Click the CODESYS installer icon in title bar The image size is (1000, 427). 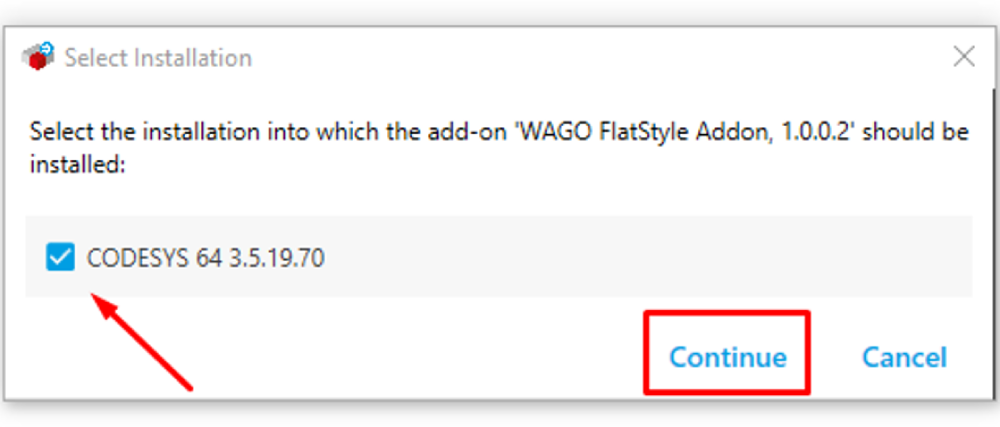click(x=38, y=56)
